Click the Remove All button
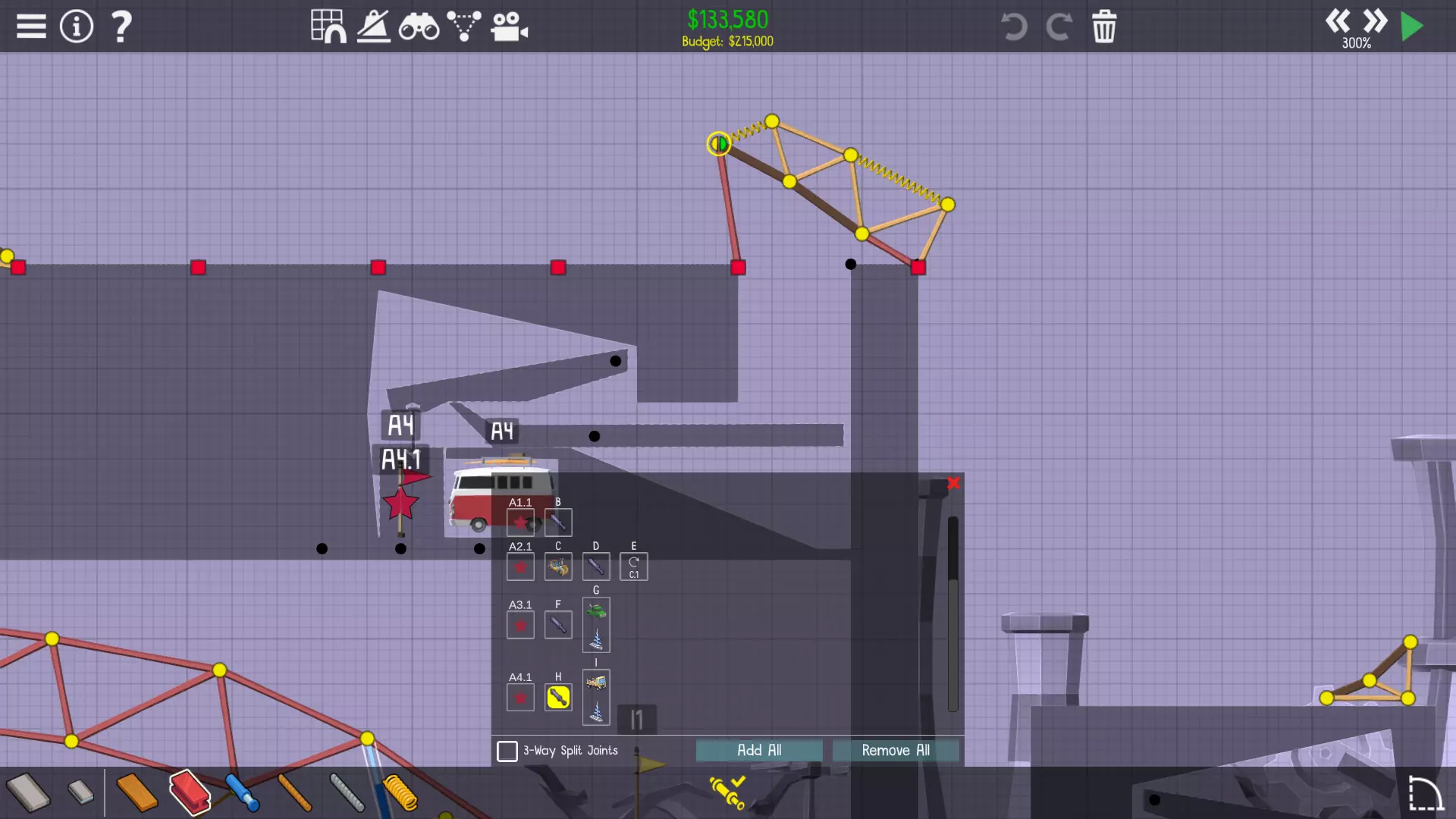 pyautogui.click(x=896, y=750)
